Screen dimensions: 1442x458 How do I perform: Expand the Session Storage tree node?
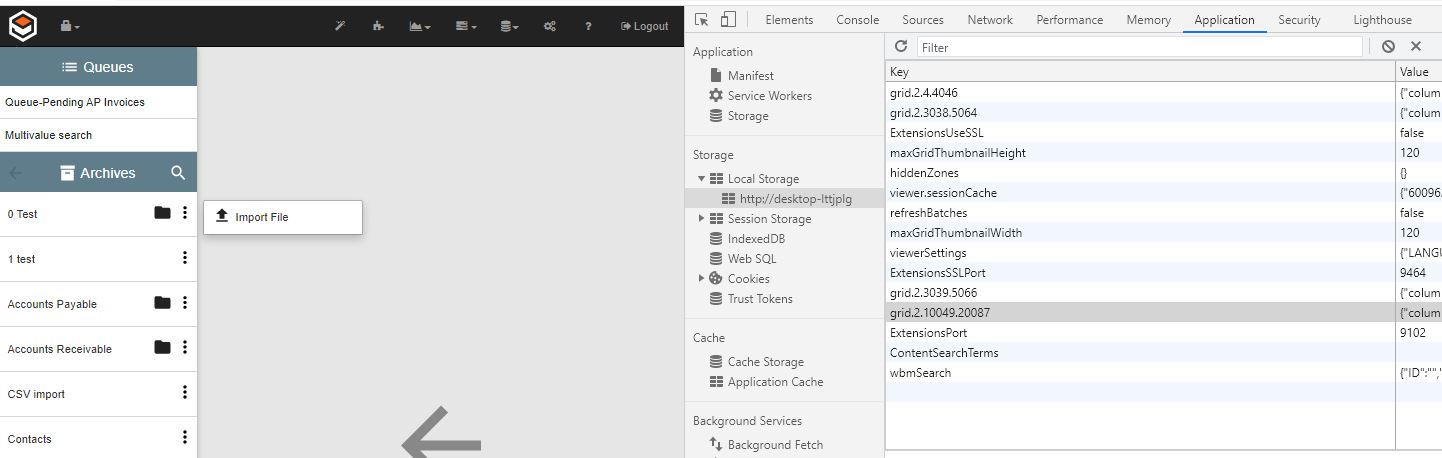tap(701, 219)
